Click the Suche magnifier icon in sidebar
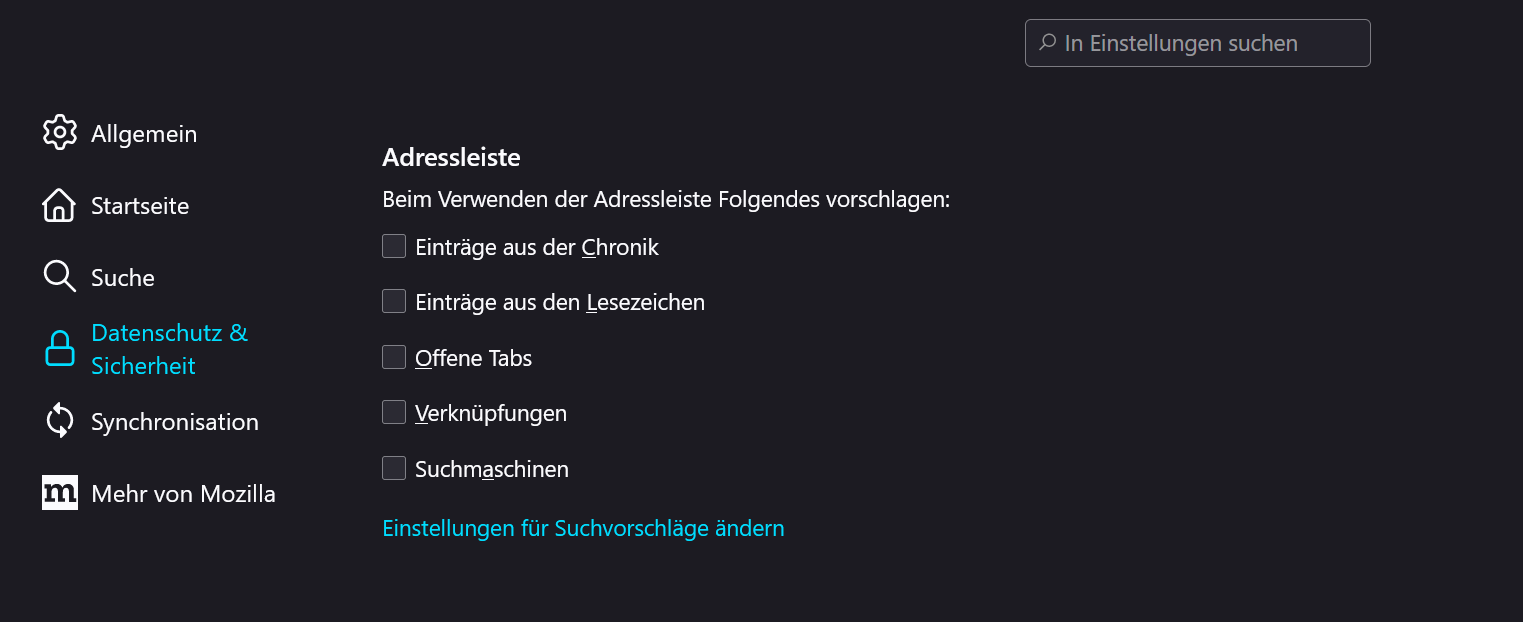This screenshot has height=622, width=1523. [x=59, y=277]
